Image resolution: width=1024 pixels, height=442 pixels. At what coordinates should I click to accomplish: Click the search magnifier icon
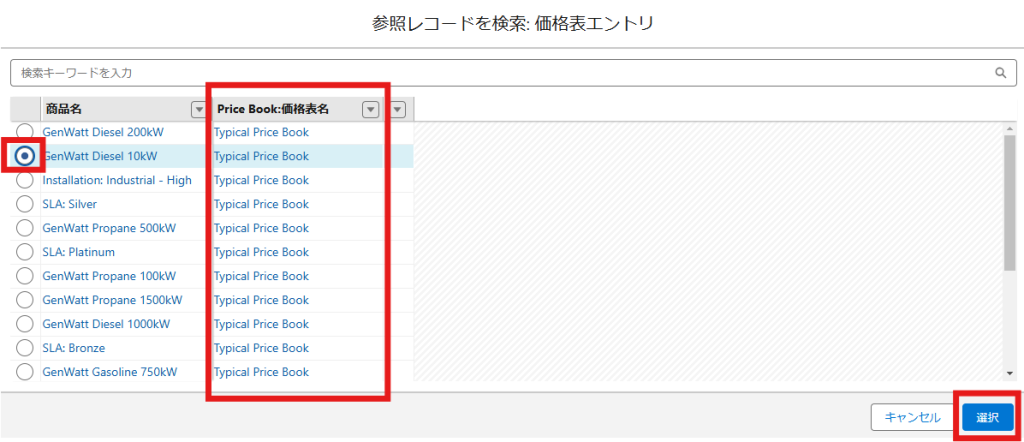coord(1000,72)
